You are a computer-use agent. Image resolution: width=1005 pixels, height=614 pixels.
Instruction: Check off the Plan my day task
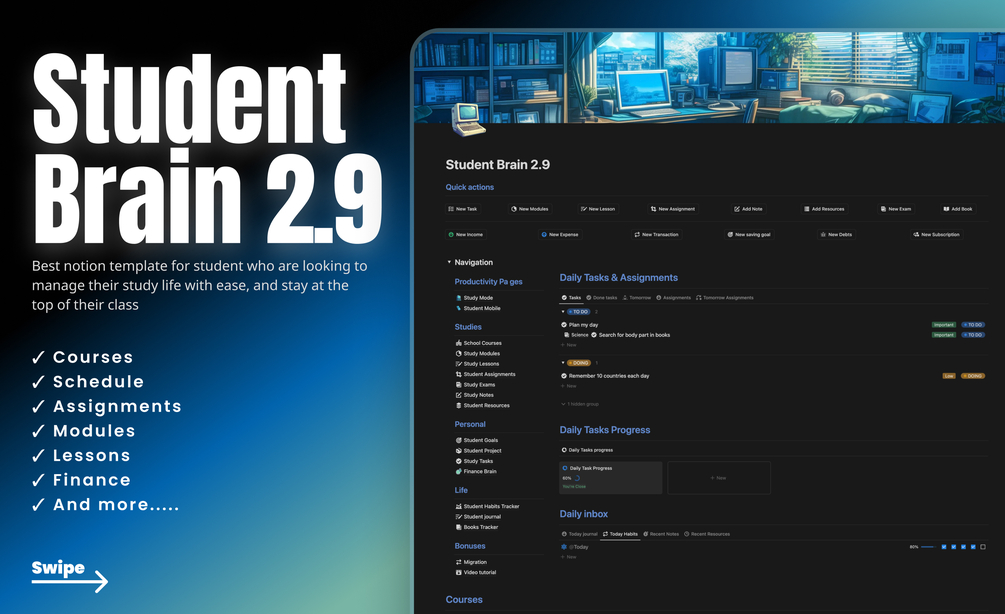[564, 325]
